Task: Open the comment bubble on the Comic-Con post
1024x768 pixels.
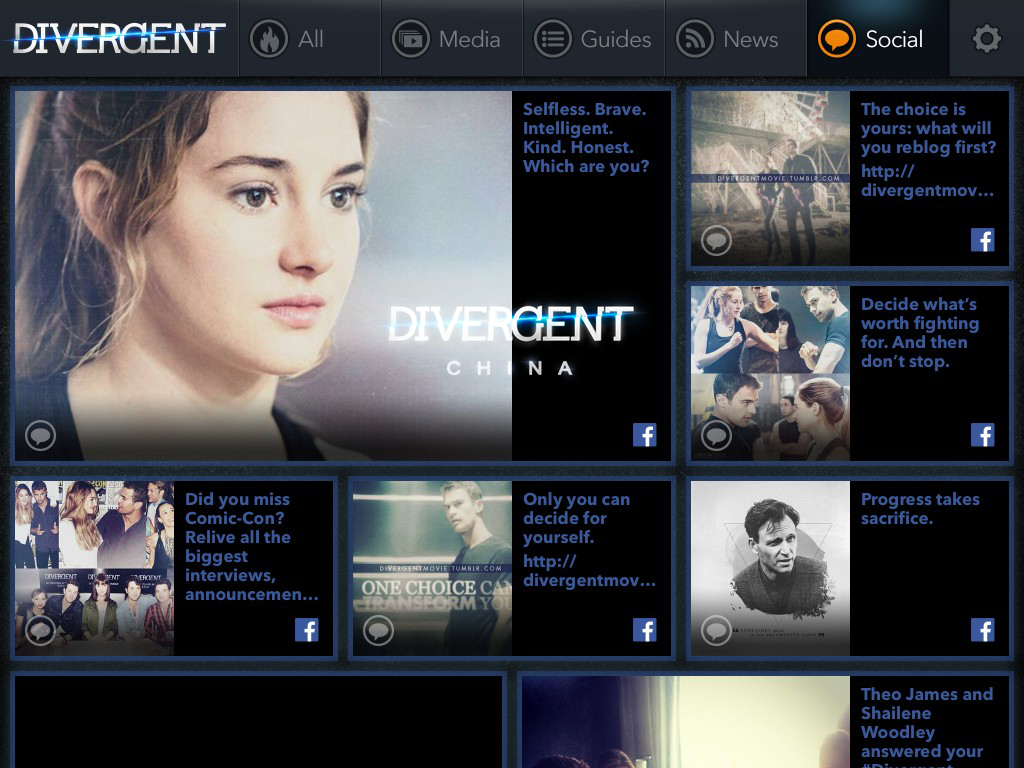Action: [40, 630]
